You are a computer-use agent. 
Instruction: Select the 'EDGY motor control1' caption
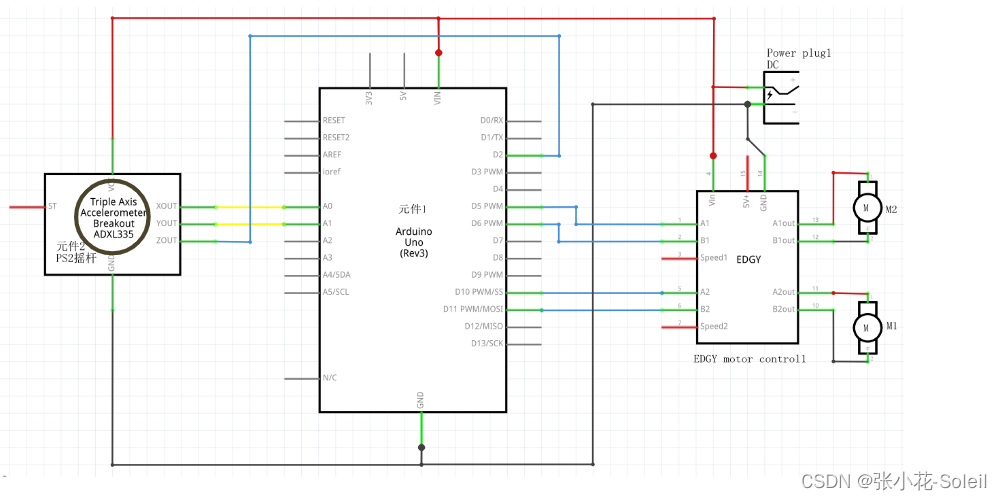tap(750, 359)
